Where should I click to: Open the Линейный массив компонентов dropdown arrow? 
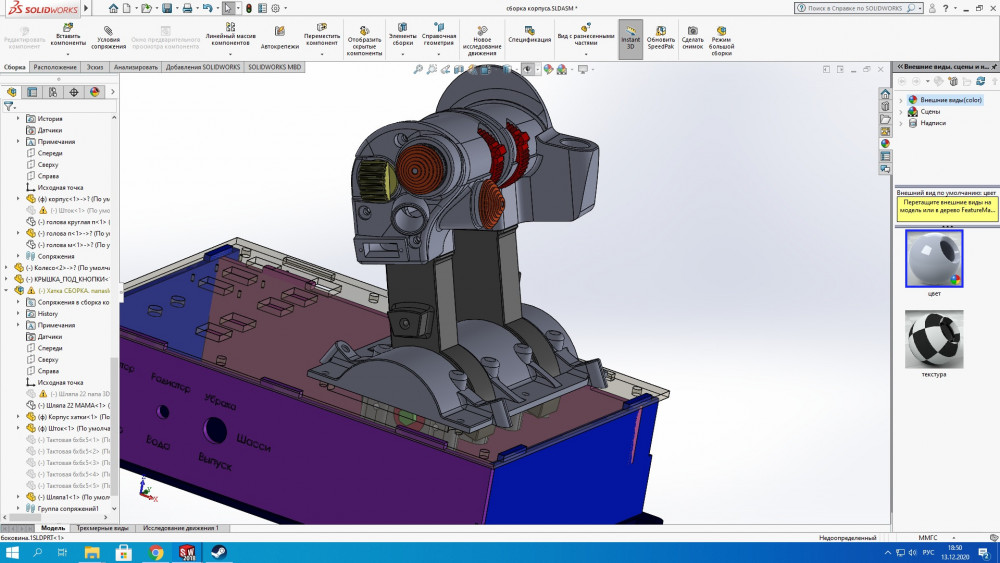point(228,53)
